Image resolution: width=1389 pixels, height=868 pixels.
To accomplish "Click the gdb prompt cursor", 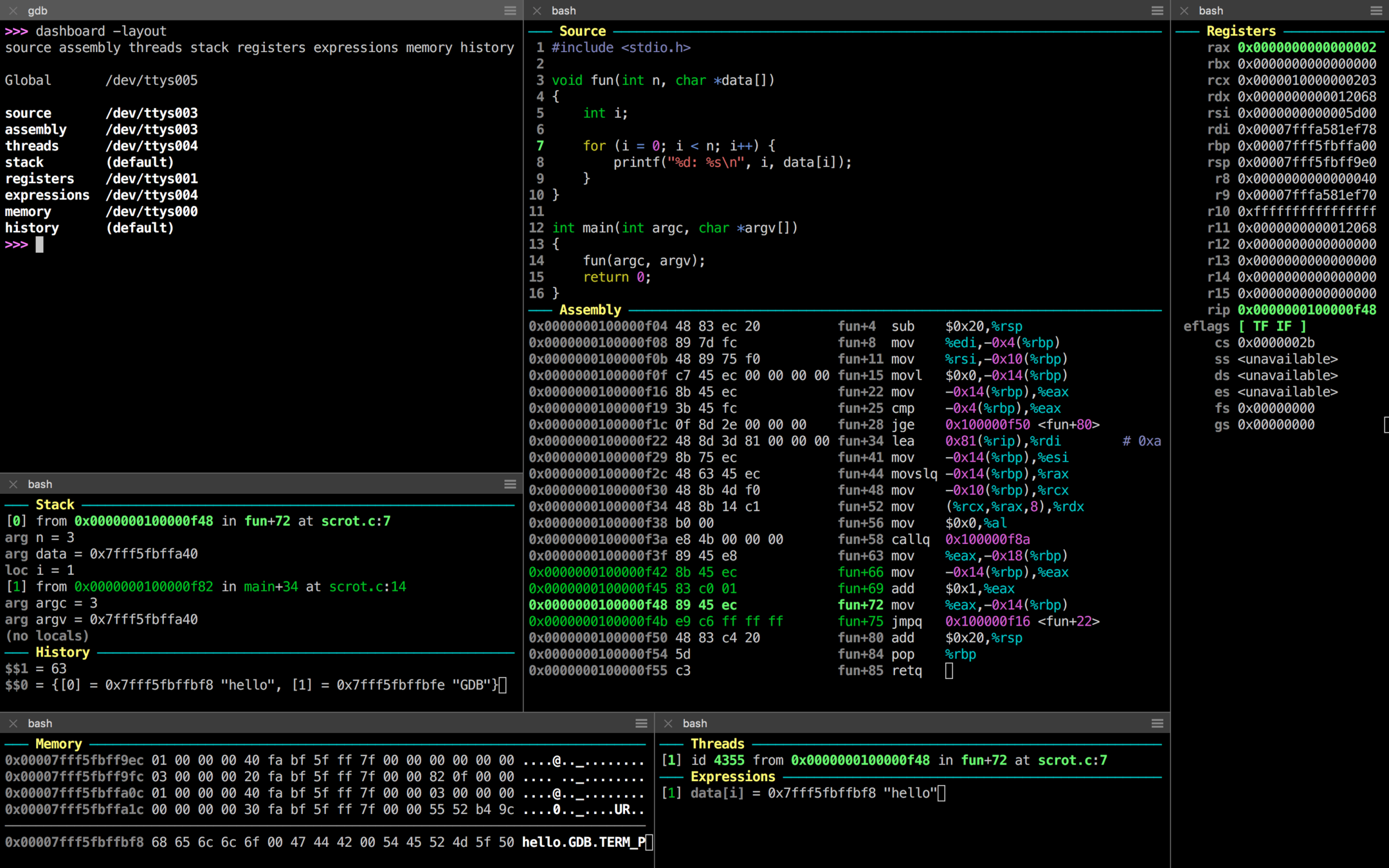I will [x=39, y=244].
